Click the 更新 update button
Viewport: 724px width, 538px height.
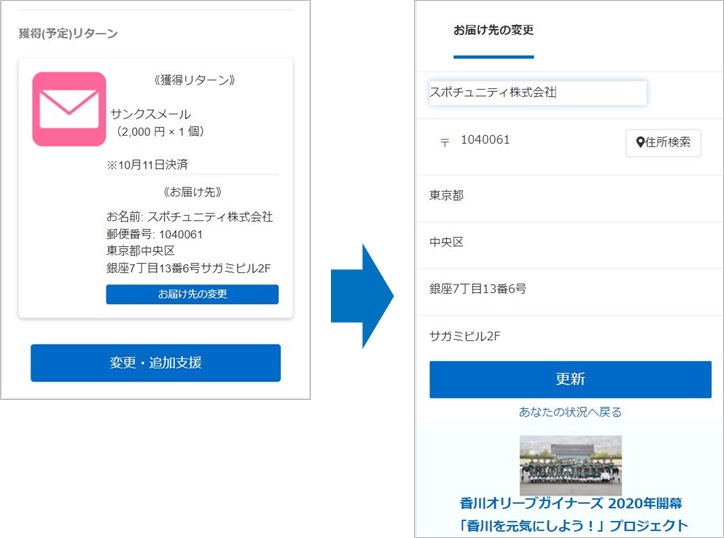pos(570,380)
